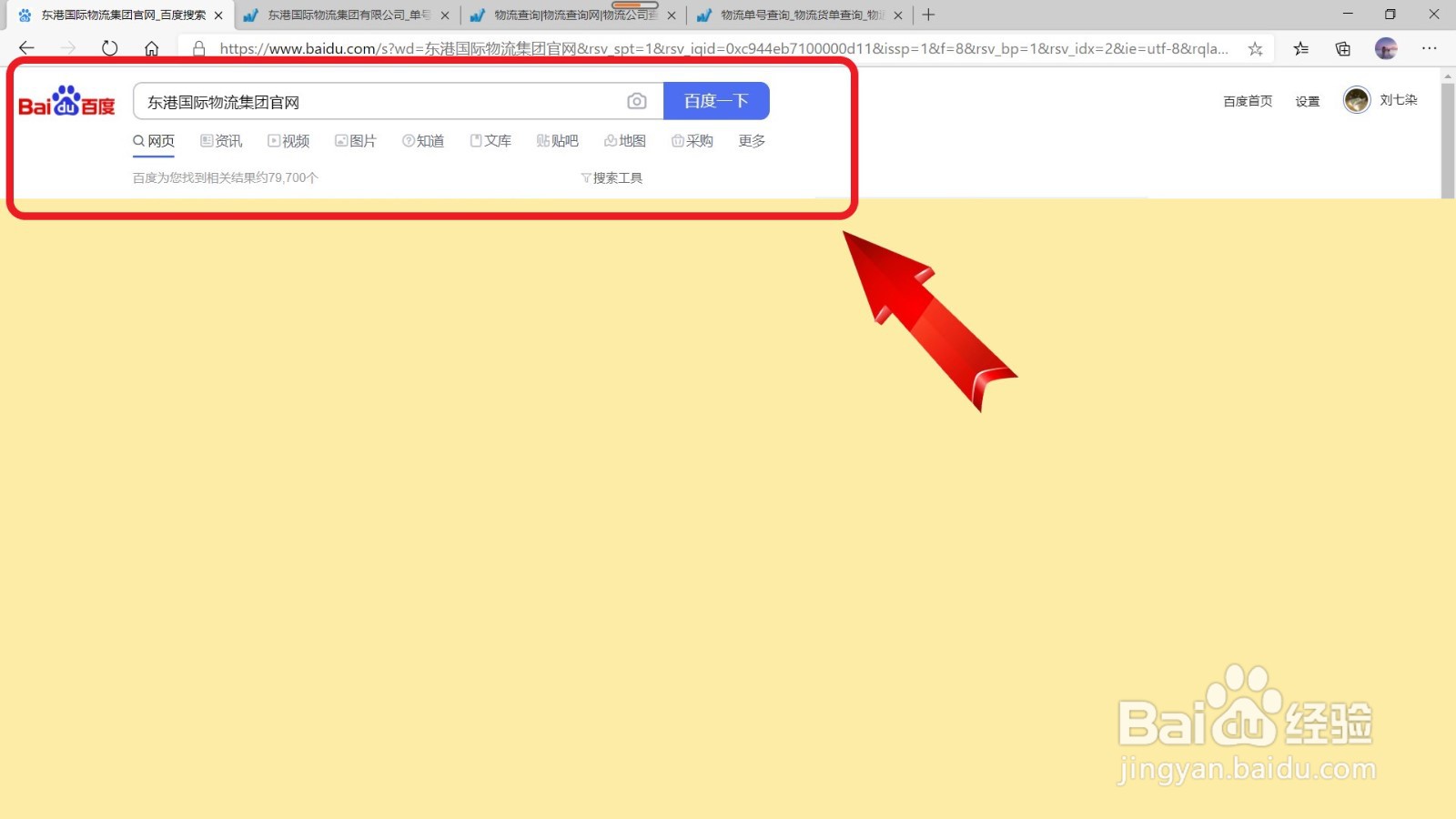Open the 刘七染 account name
Image resolution: width=1456 pixels, height=819 pixels.
pos(1399,100)
